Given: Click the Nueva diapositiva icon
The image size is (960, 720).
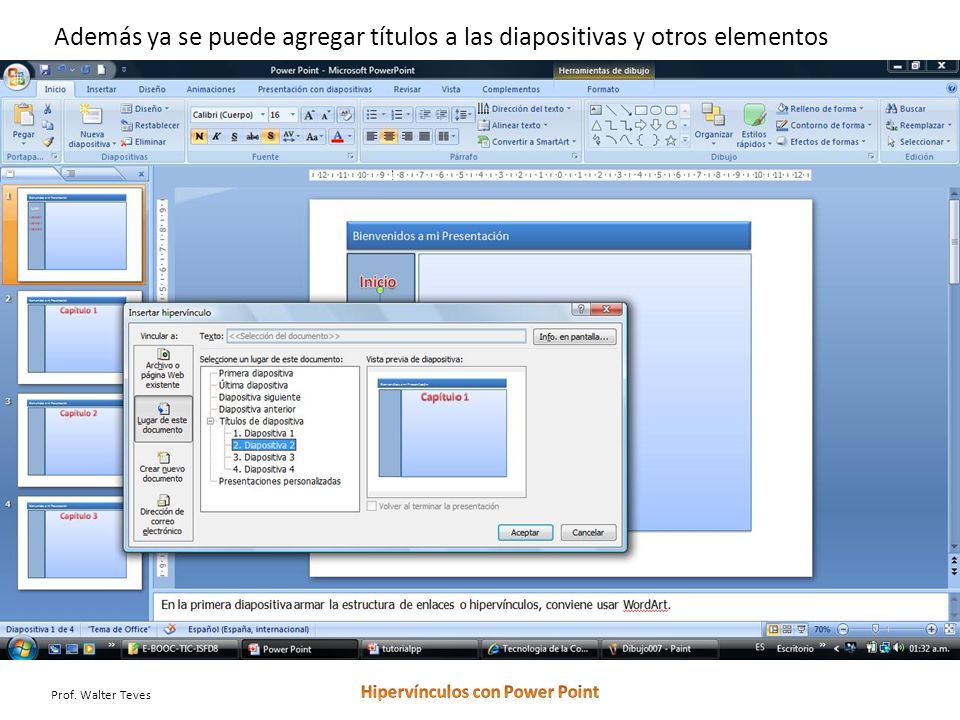Looking at the screenshot, I should 92,114.
